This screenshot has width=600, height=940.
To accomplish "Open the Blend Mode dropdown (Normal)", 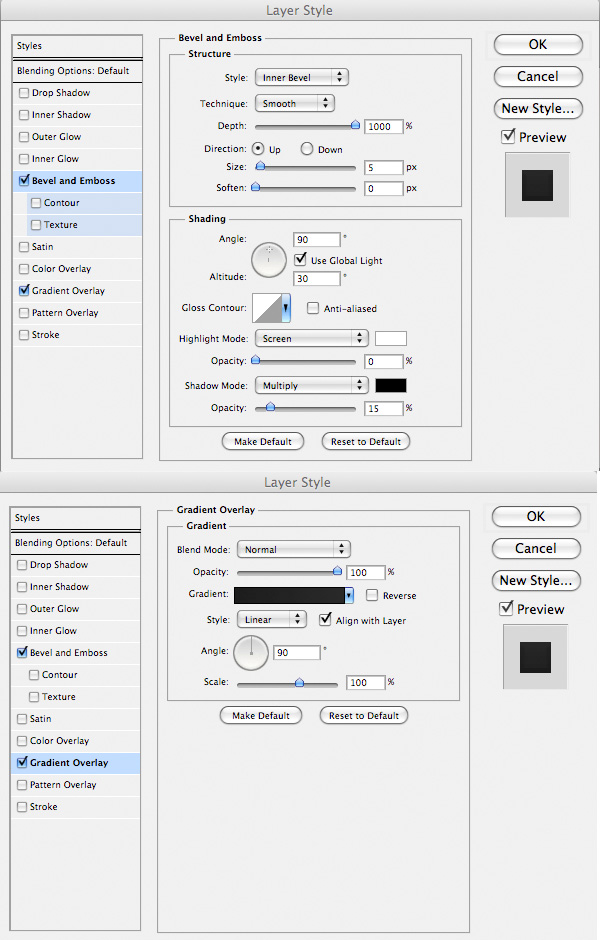I will 294,549.
